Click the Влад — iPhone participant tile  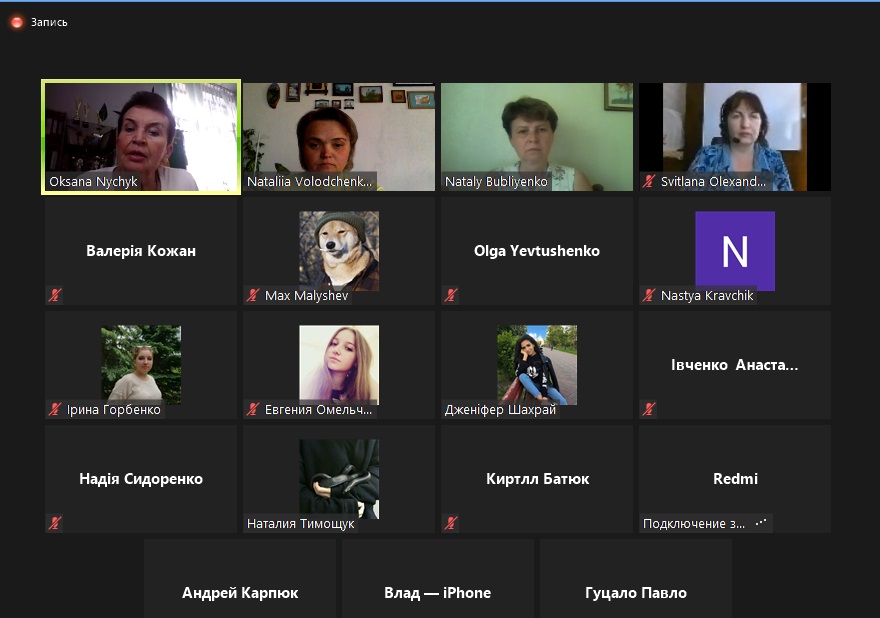click(x=438, y=579)
